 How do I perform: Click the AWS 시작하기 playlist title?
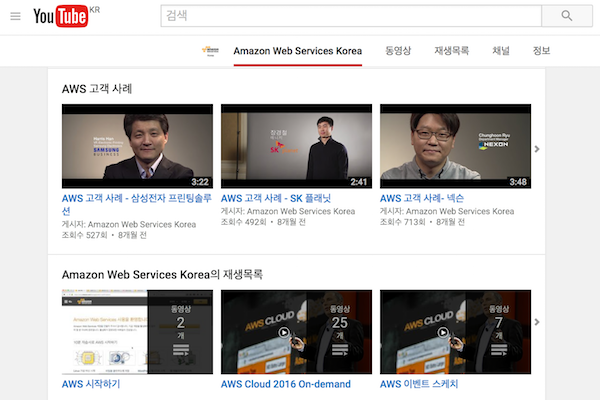pos(91,384)
